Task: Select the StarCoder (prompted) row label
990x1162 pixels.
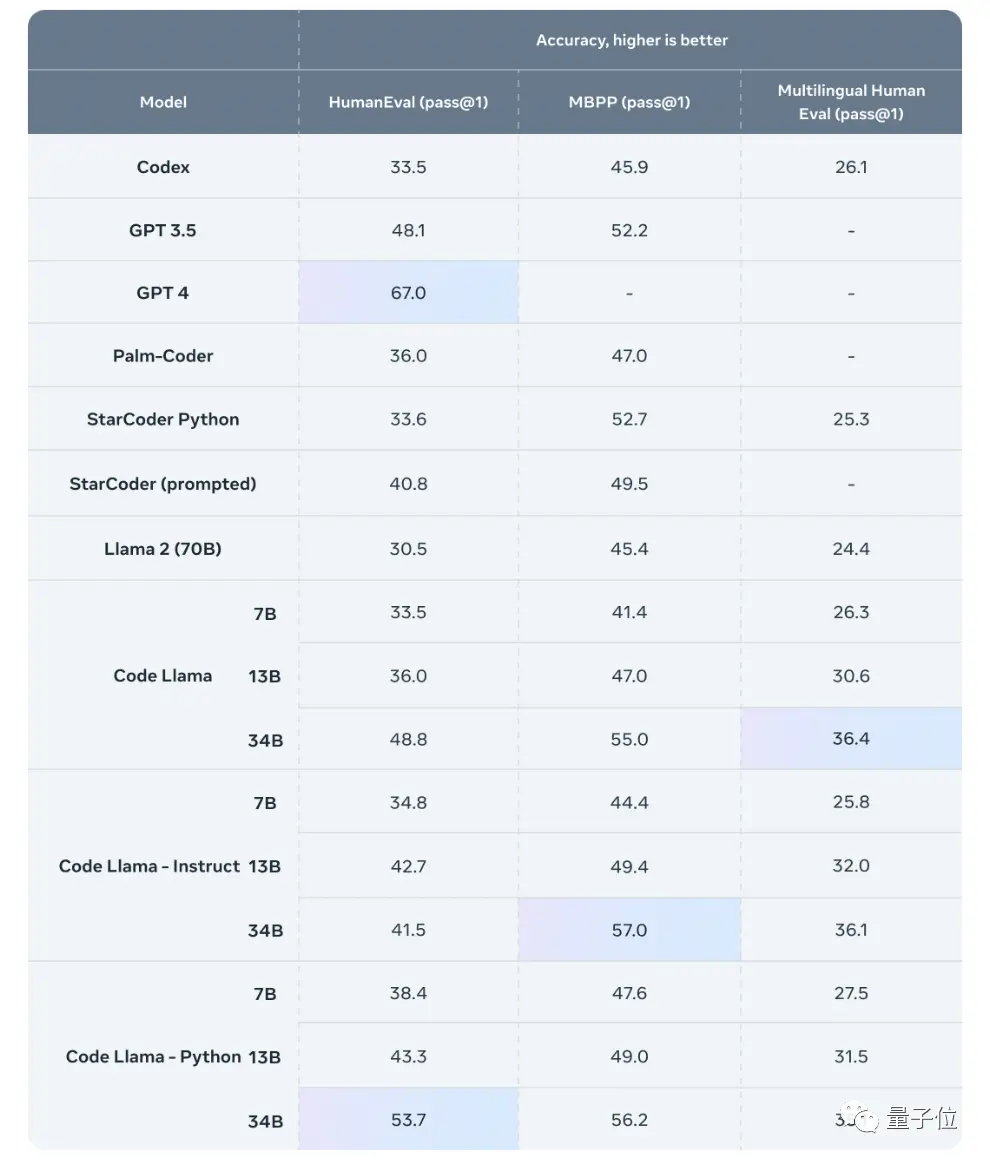Action: 163,484
